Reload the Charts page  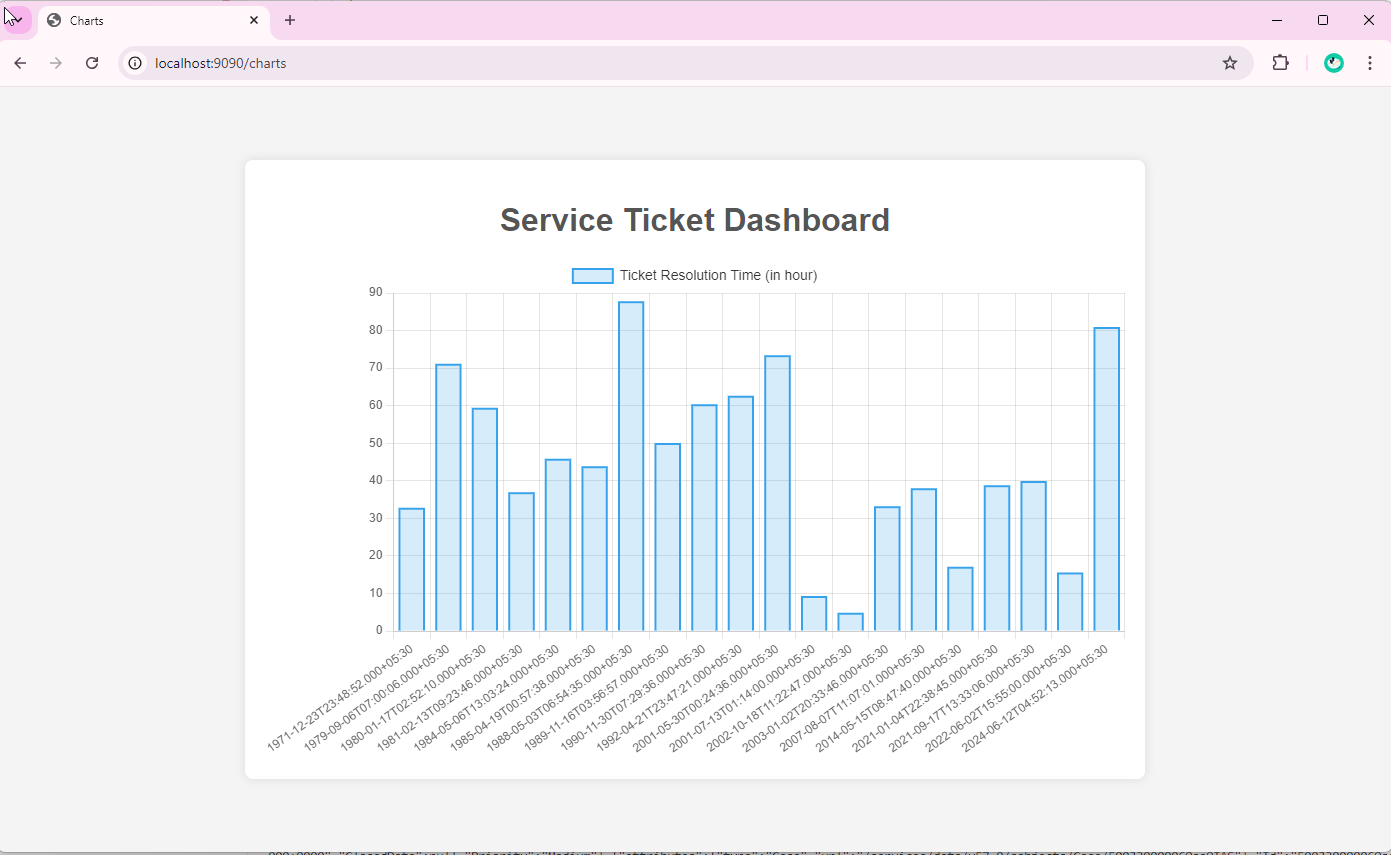[x=92, y=63]
